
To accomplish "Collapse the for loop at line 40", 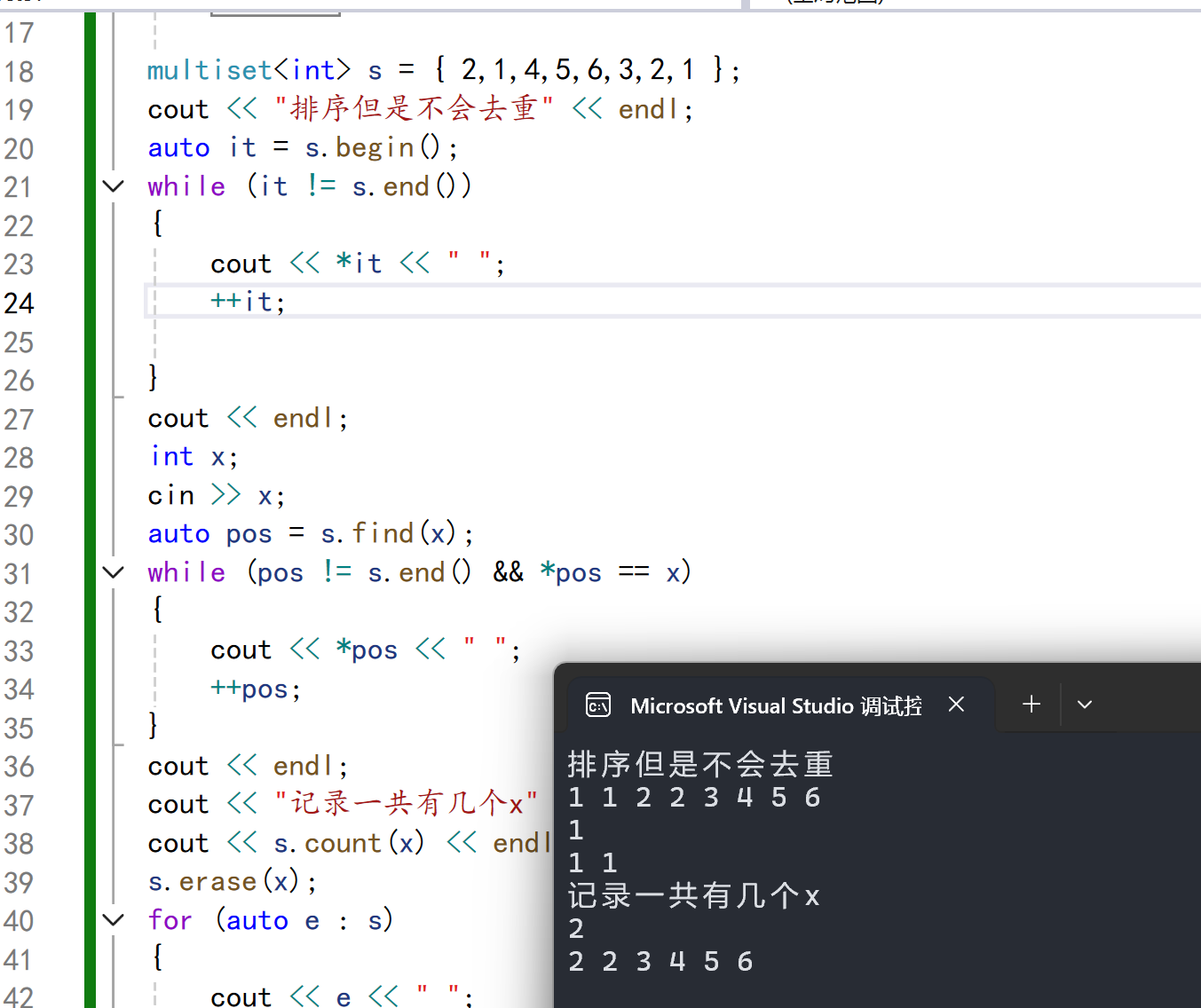I will pos(113,920).
